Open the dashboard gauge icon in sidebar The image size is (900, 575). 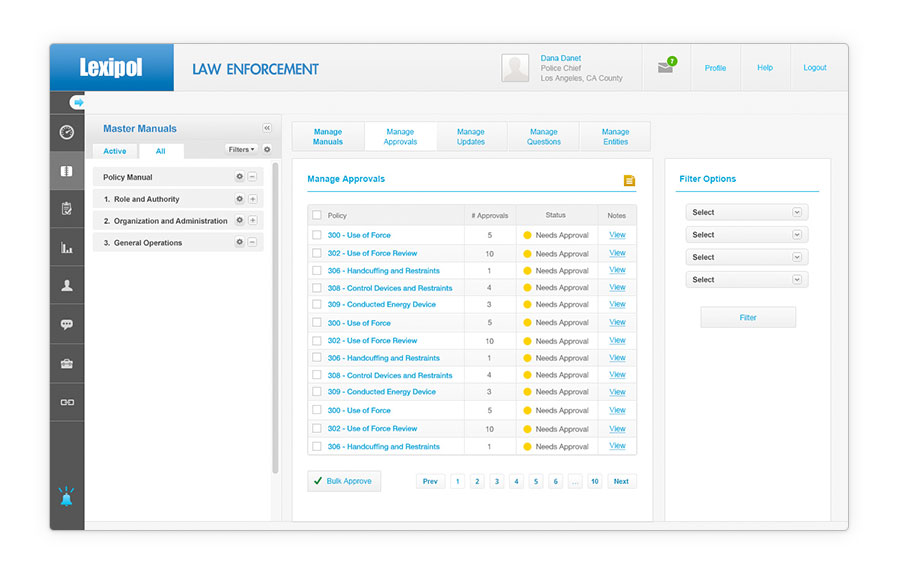pyautogui.click(x=67, y=132)
